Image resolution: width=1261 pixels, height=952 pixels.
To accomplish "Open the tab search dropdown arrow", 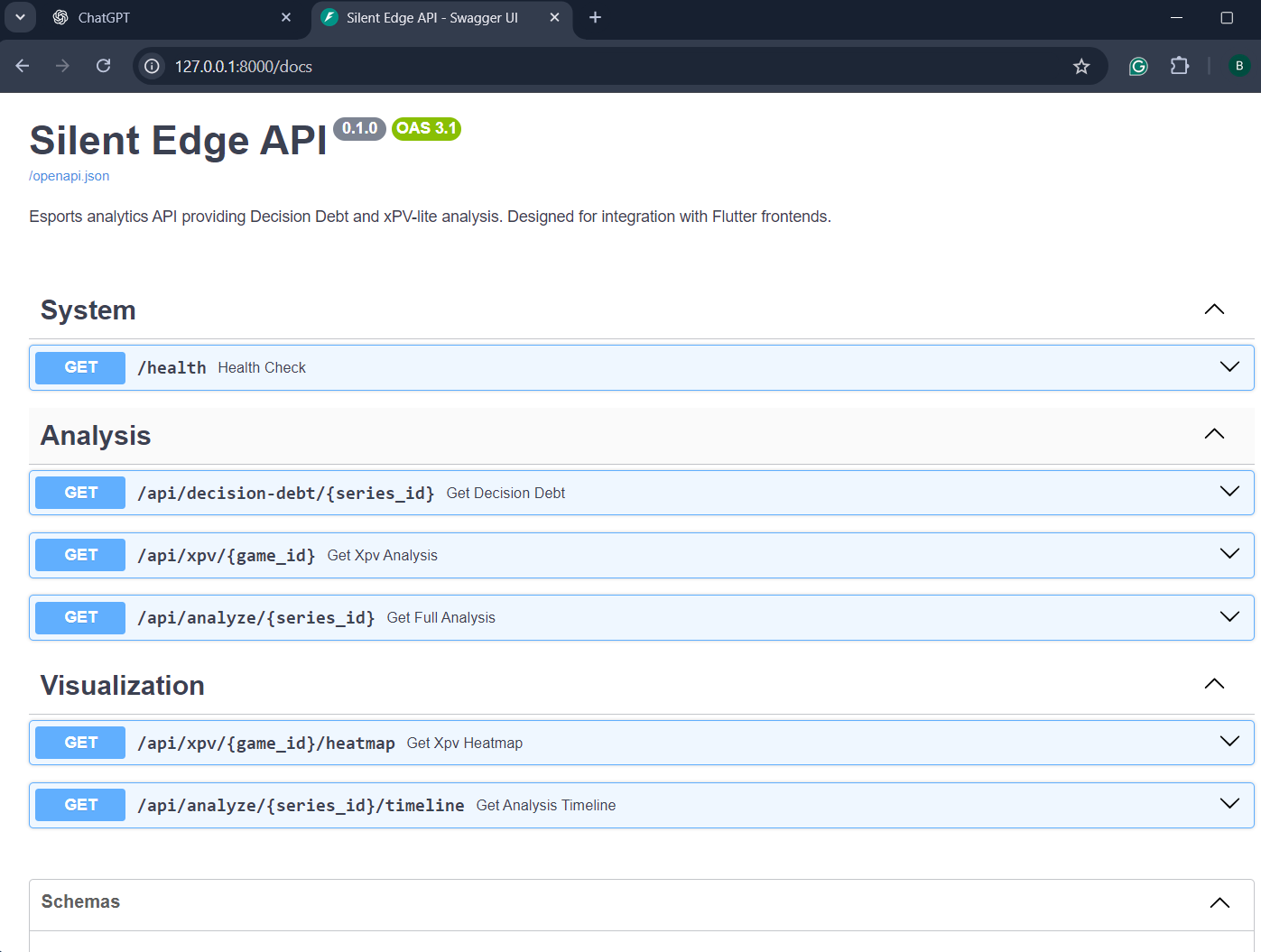I will click(20, 17).
